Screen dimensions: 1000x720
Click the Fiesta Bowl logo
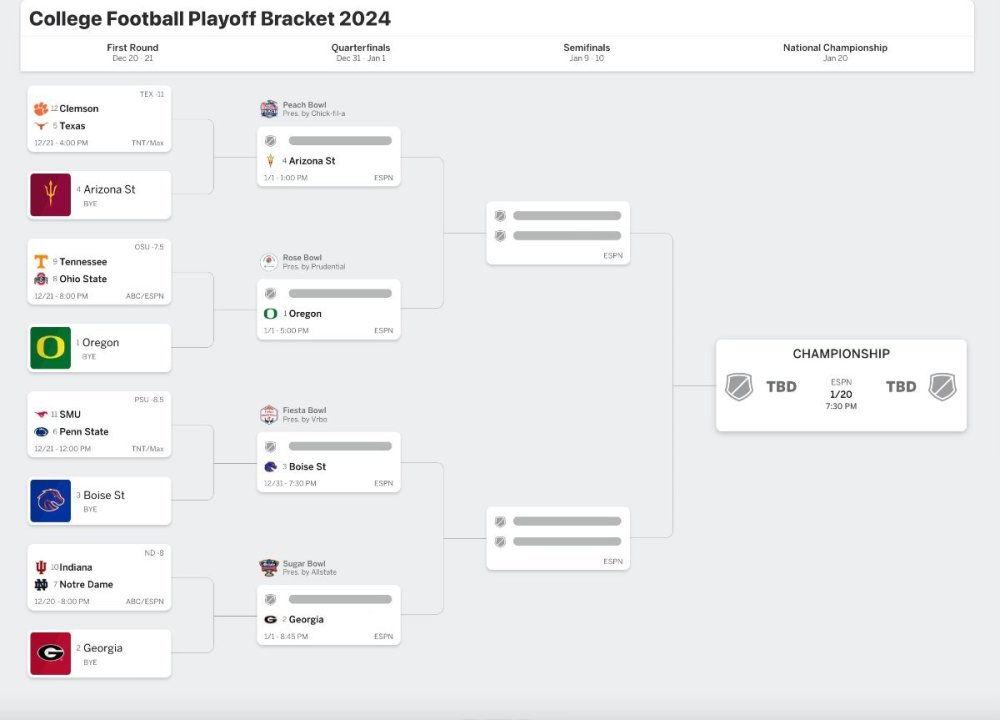pyautogui.click(x=268, y=414)
